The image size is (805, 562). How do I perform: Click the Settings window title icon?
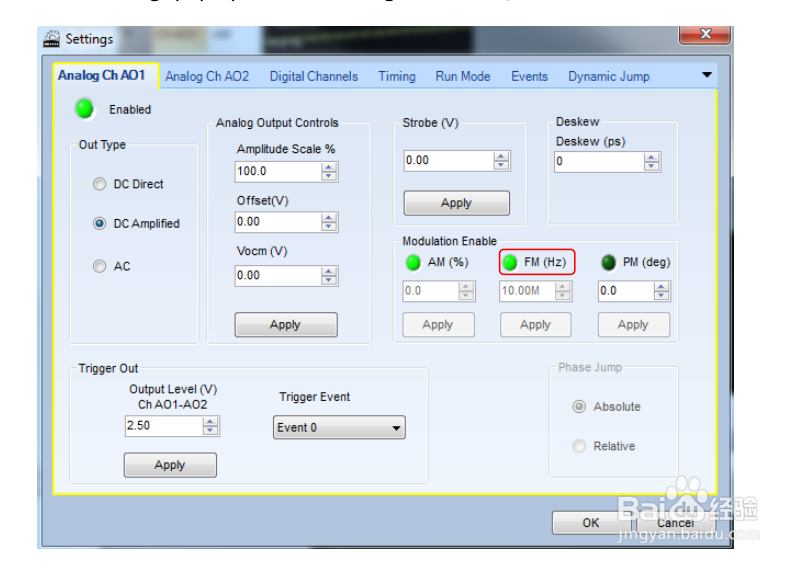[x=51, y=39]
